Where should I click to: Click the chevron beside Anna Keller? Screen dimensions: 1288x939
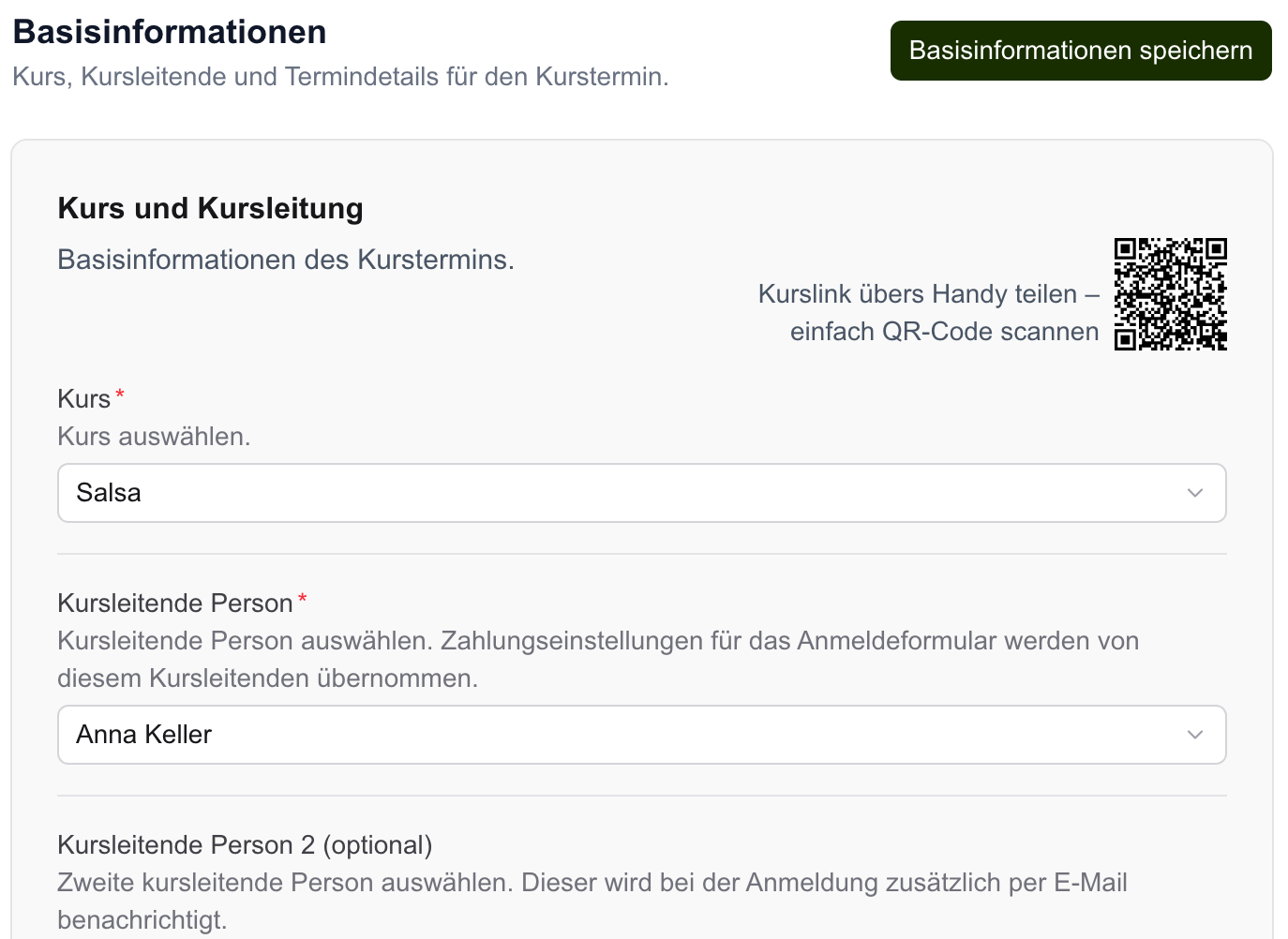1194,735
